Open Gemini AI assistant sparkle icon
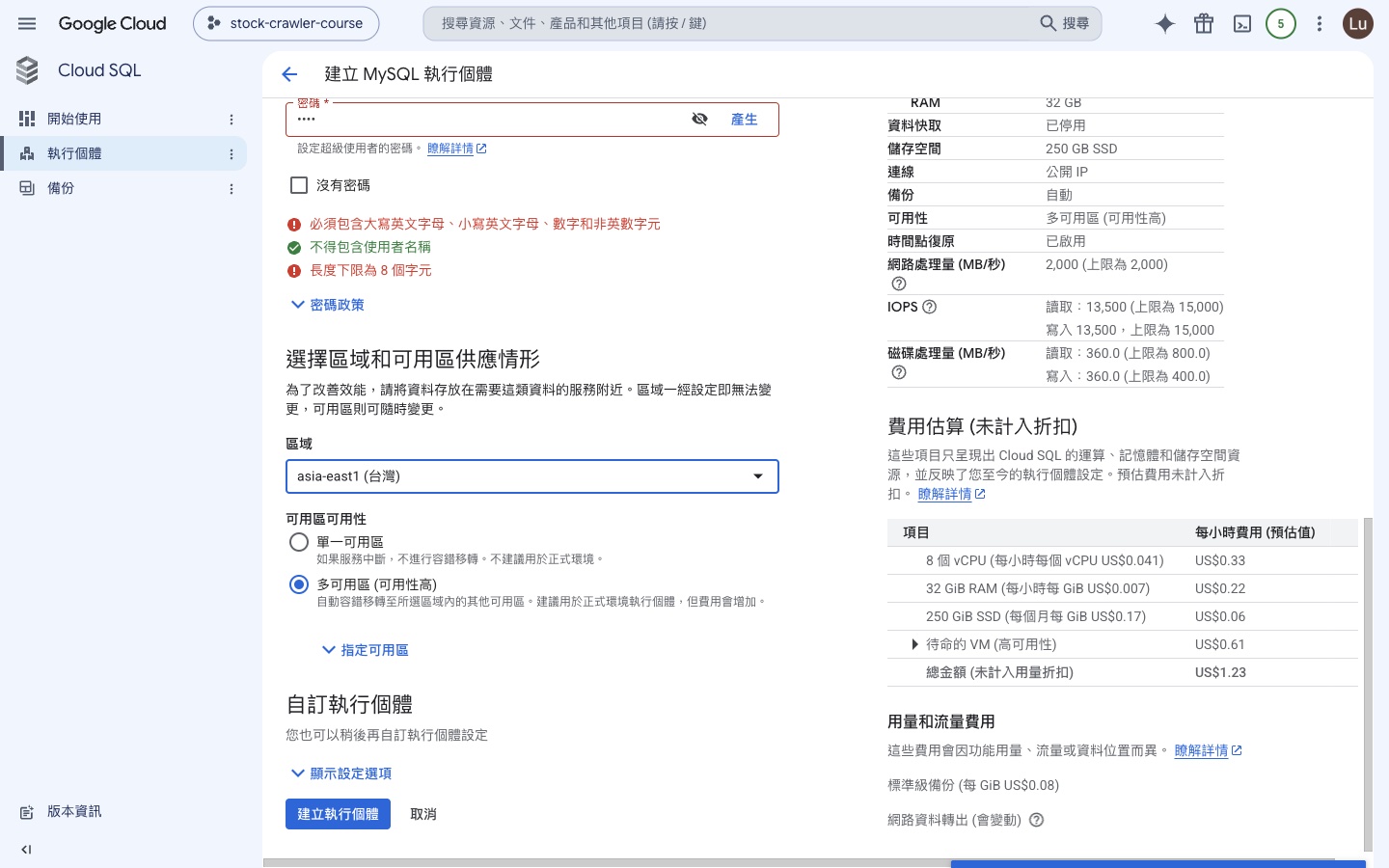This screenshot has width=1389, height=868. (1165, 24)
